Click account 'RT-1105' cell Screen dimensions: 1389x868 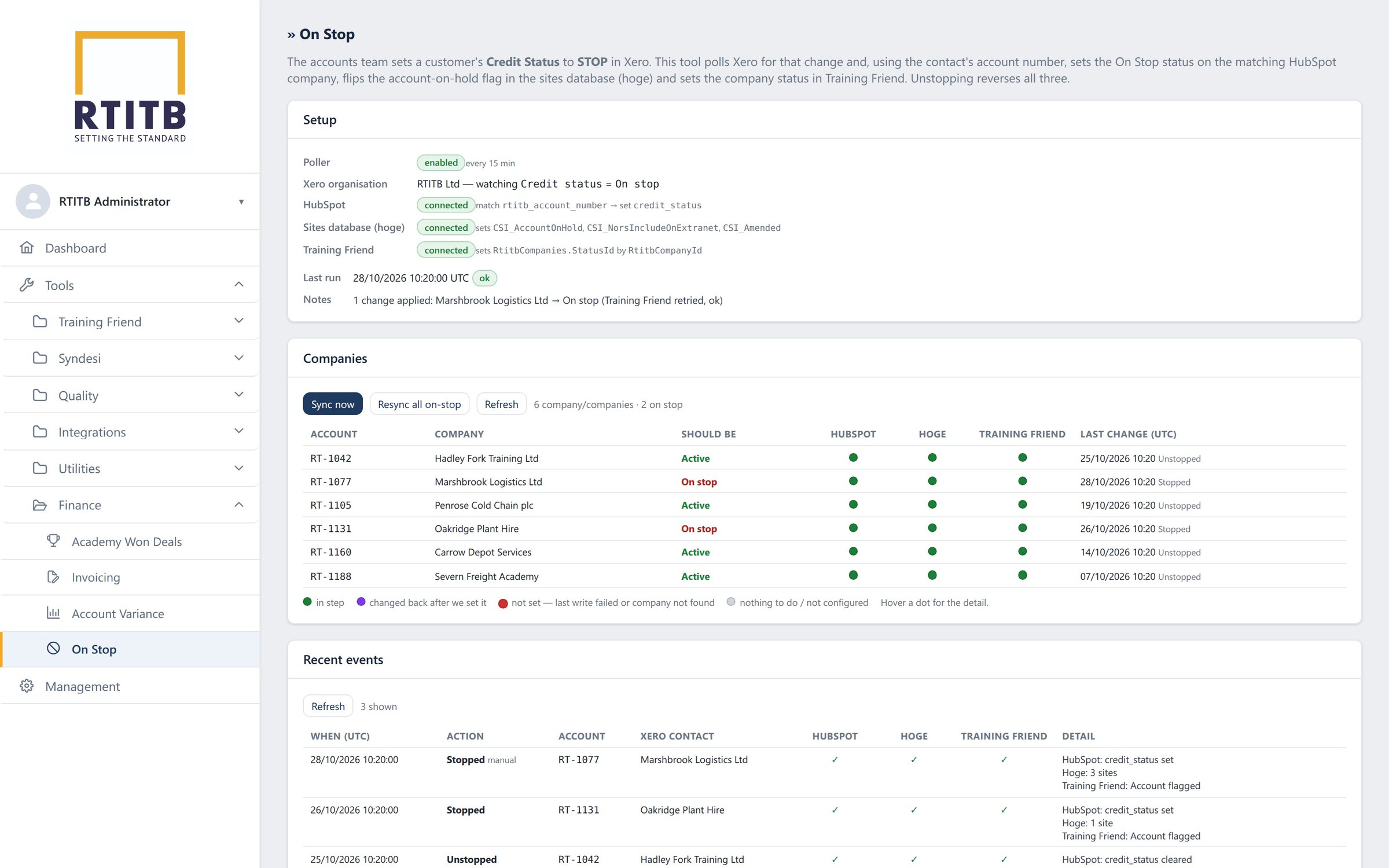(x=330, y=505)
